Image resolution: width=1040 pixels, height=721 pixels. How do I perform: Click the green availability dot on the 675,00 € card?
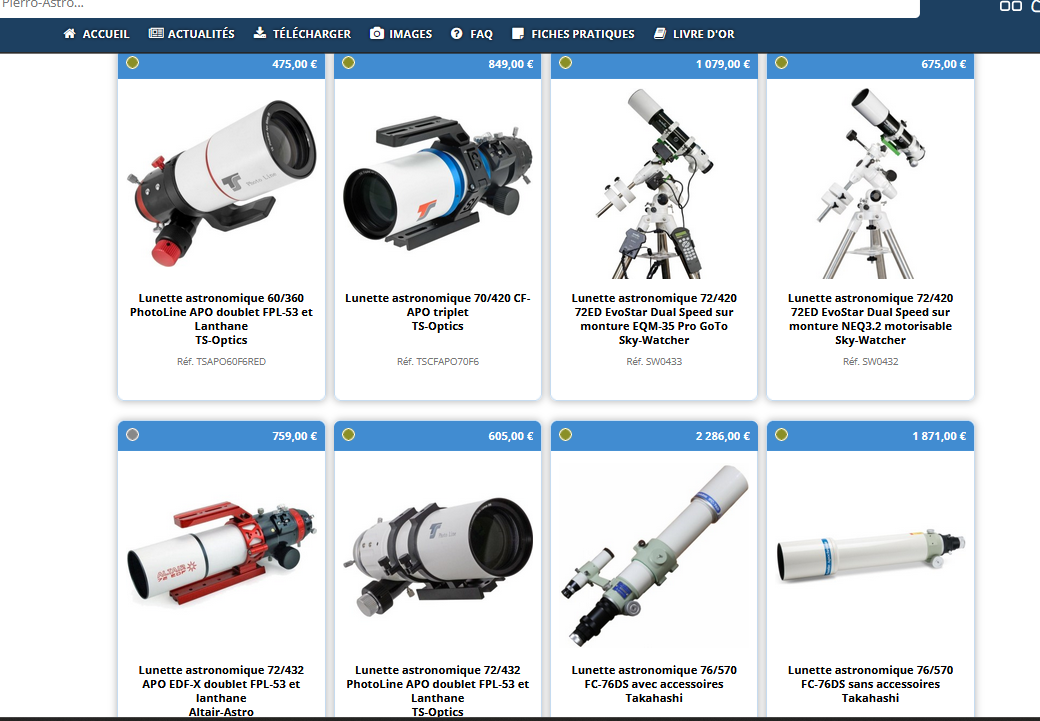782,63
